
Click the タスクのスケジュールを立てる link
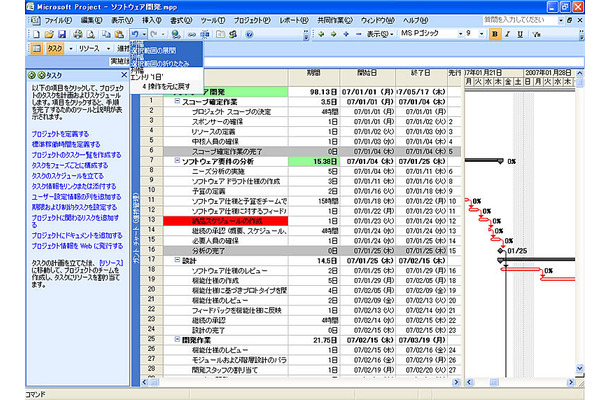tap(68, 176)
